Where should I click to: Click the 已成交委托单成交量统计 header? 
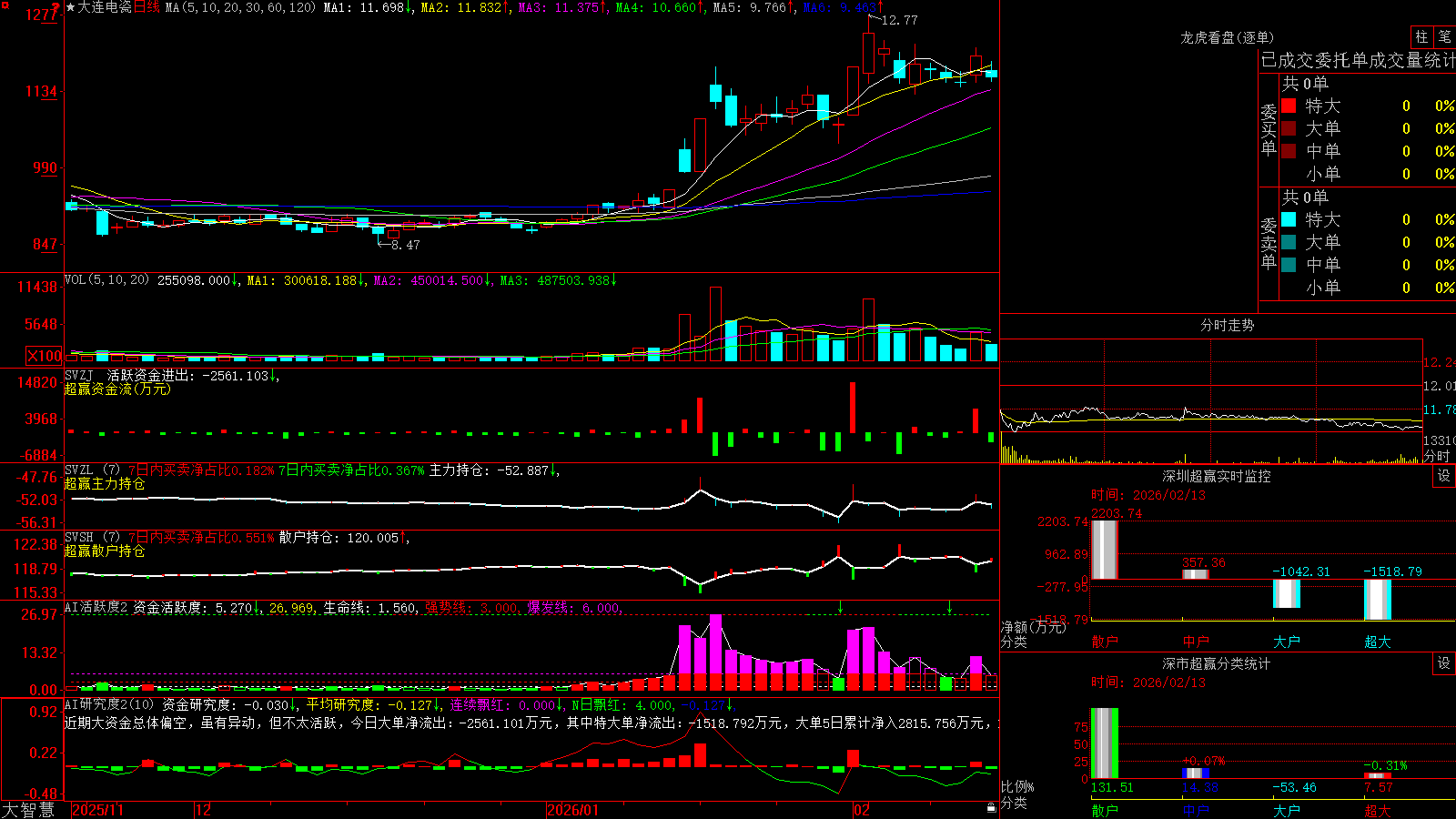pos(1358,60)
